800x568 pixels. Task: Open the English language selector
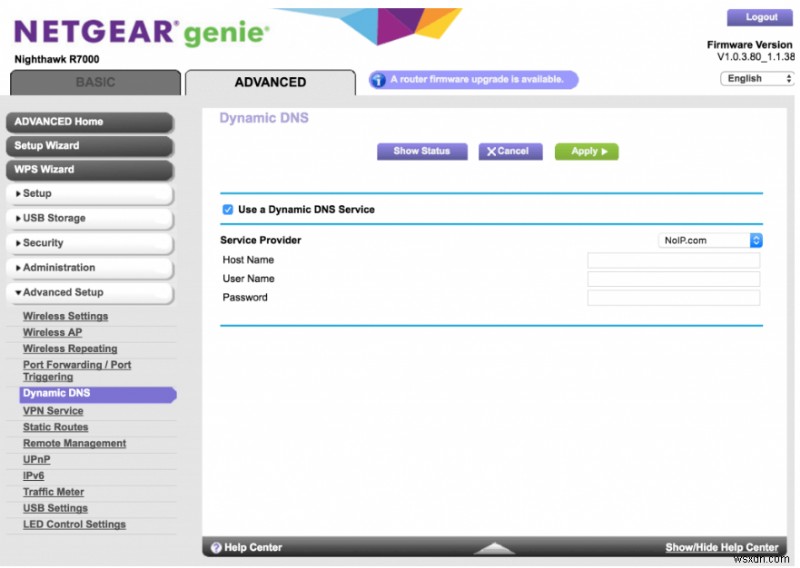coord(757,79)
